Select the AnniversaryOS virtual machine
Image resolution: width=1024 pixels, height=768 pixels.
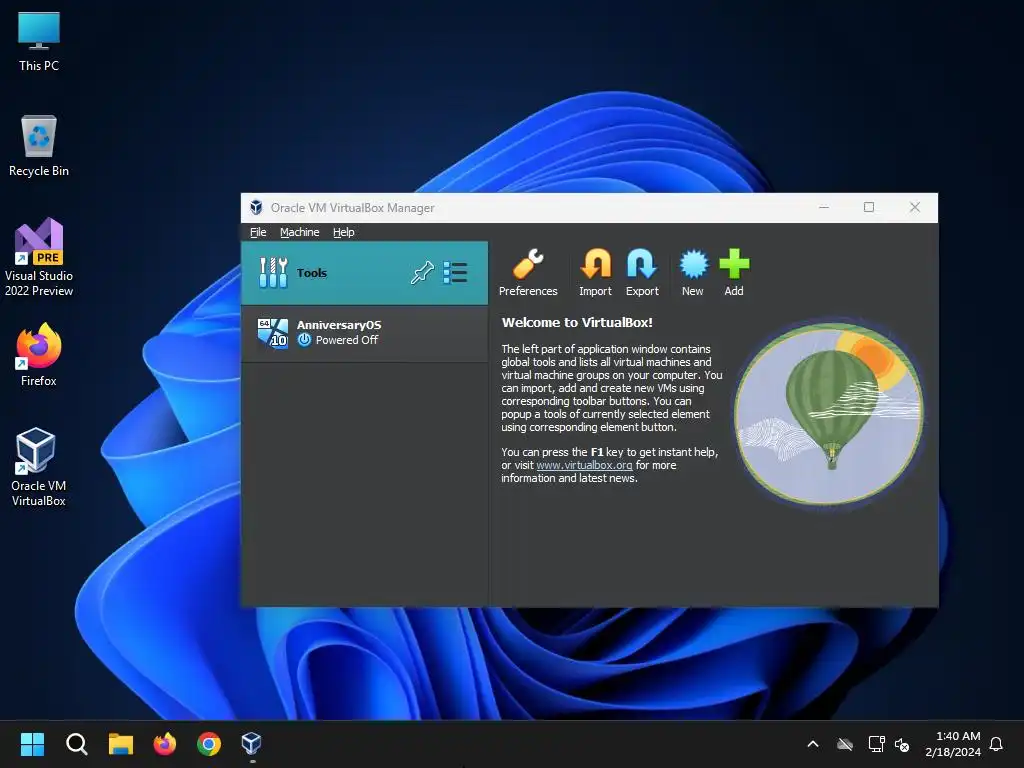[364, 333]
